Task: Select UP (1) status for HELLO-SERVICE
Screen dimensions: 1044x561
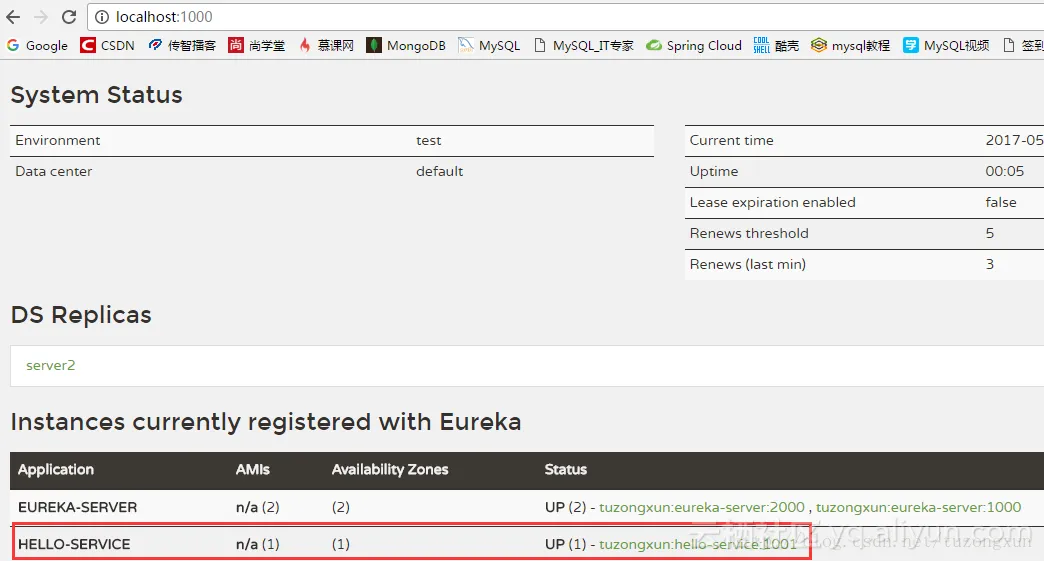Action: click(565, 544)
